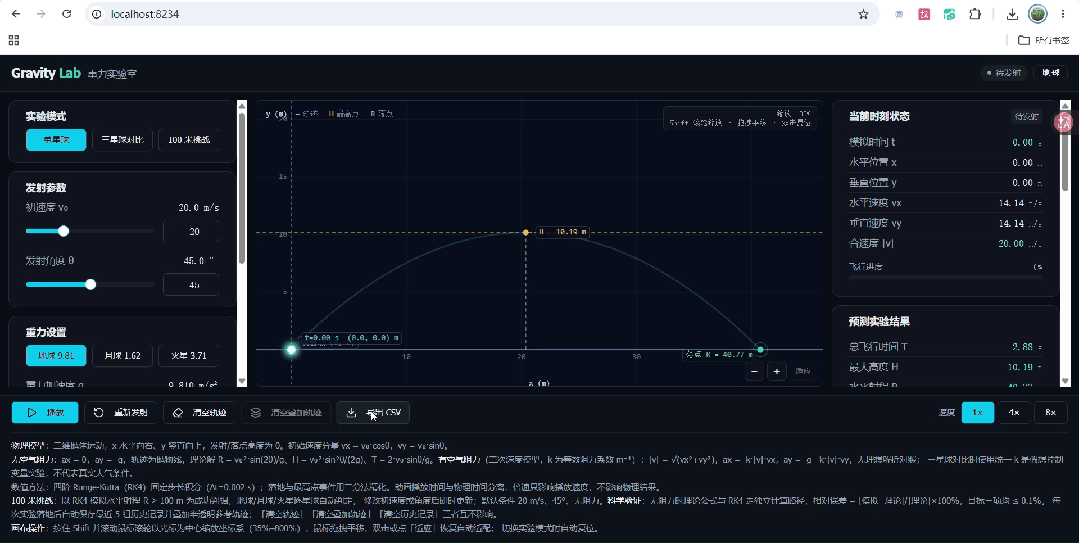
Task: Select Mars 3.71 gravity option
Action: pos(189,355)
